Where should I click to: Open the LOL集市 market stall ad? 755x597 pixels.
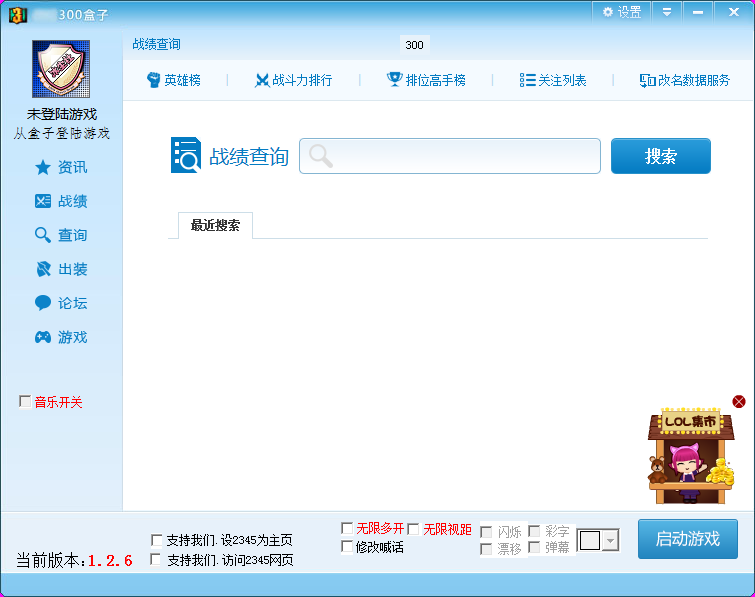coord(691,456)
